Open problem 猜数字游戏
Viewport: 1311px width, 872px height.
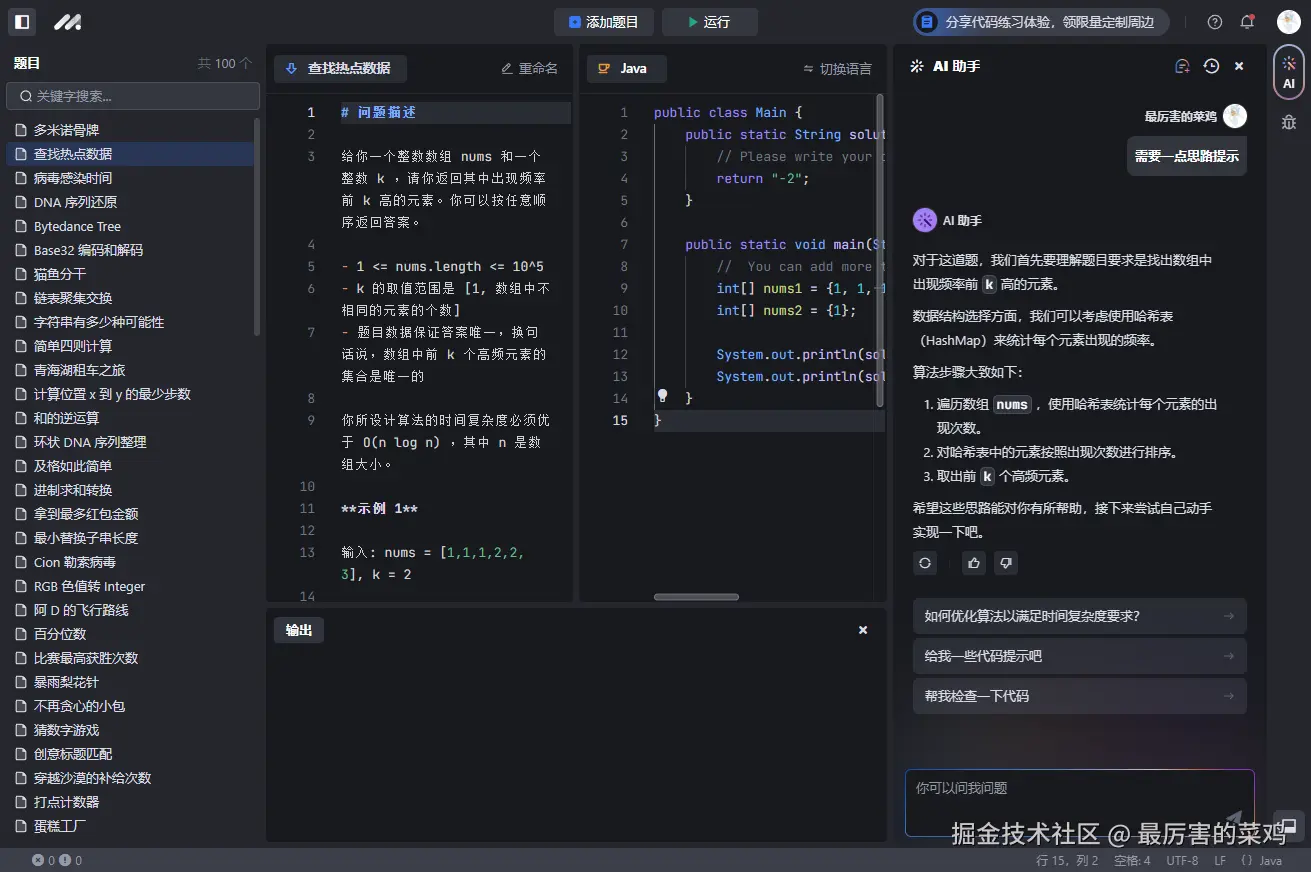(x=129, y=730)
